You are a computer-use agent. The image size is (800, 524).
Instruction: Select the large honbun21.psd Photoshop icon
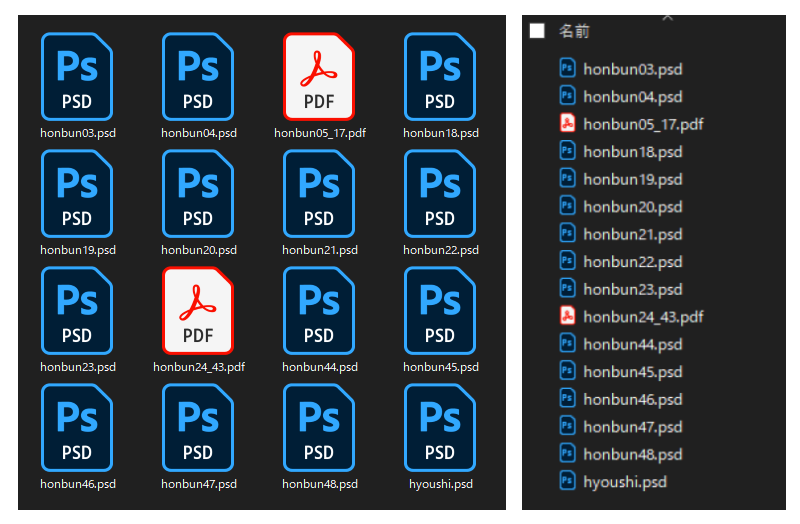(319, 194)
